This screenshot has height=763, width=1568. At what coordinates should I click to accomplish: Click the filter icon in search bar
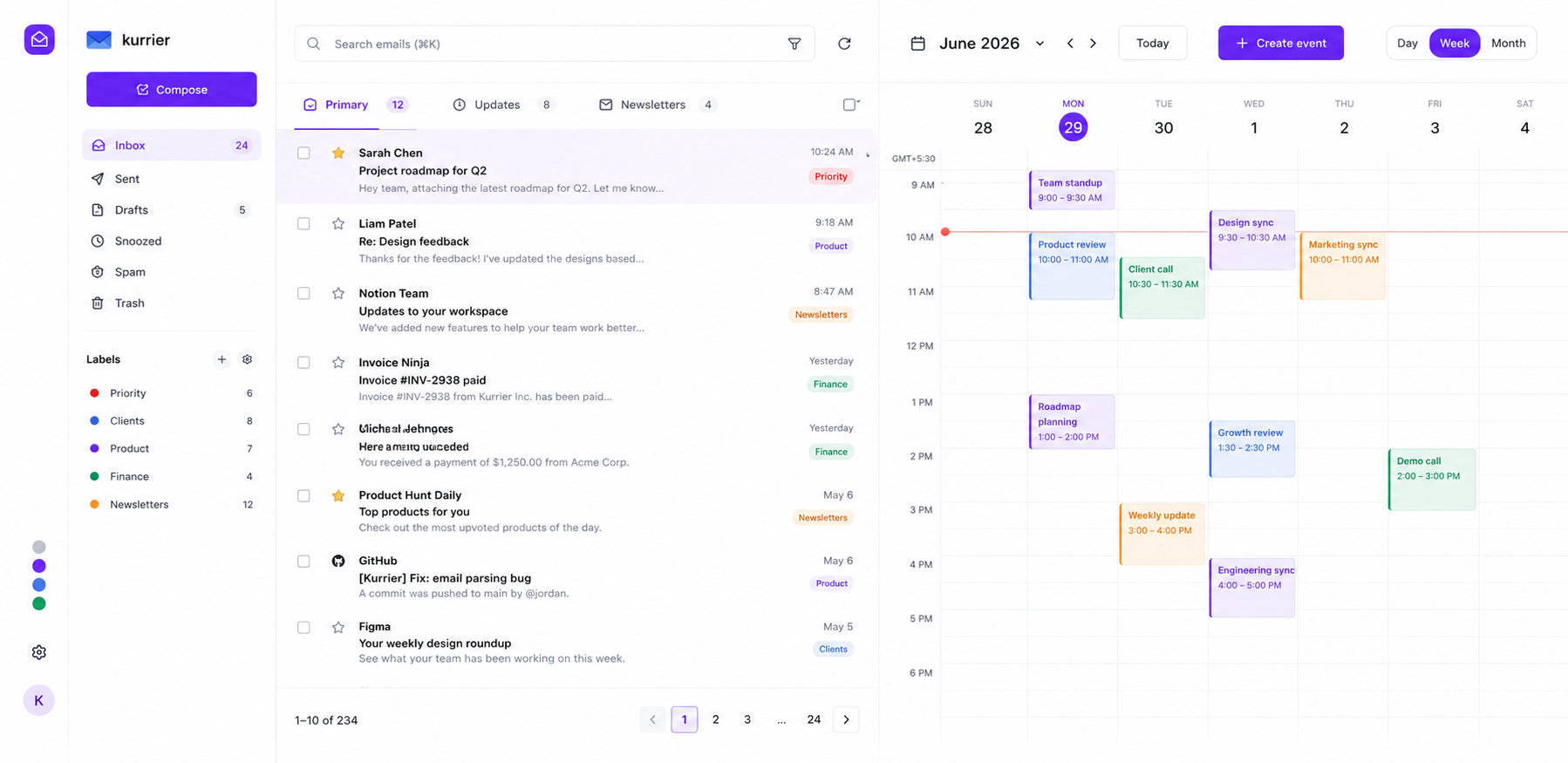coord(794,44)
